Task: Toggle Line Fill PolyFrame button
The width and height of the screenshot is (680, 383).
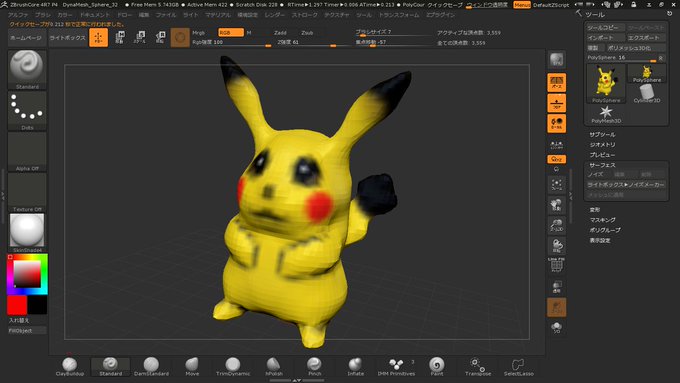Action: [x=556, y=265]
